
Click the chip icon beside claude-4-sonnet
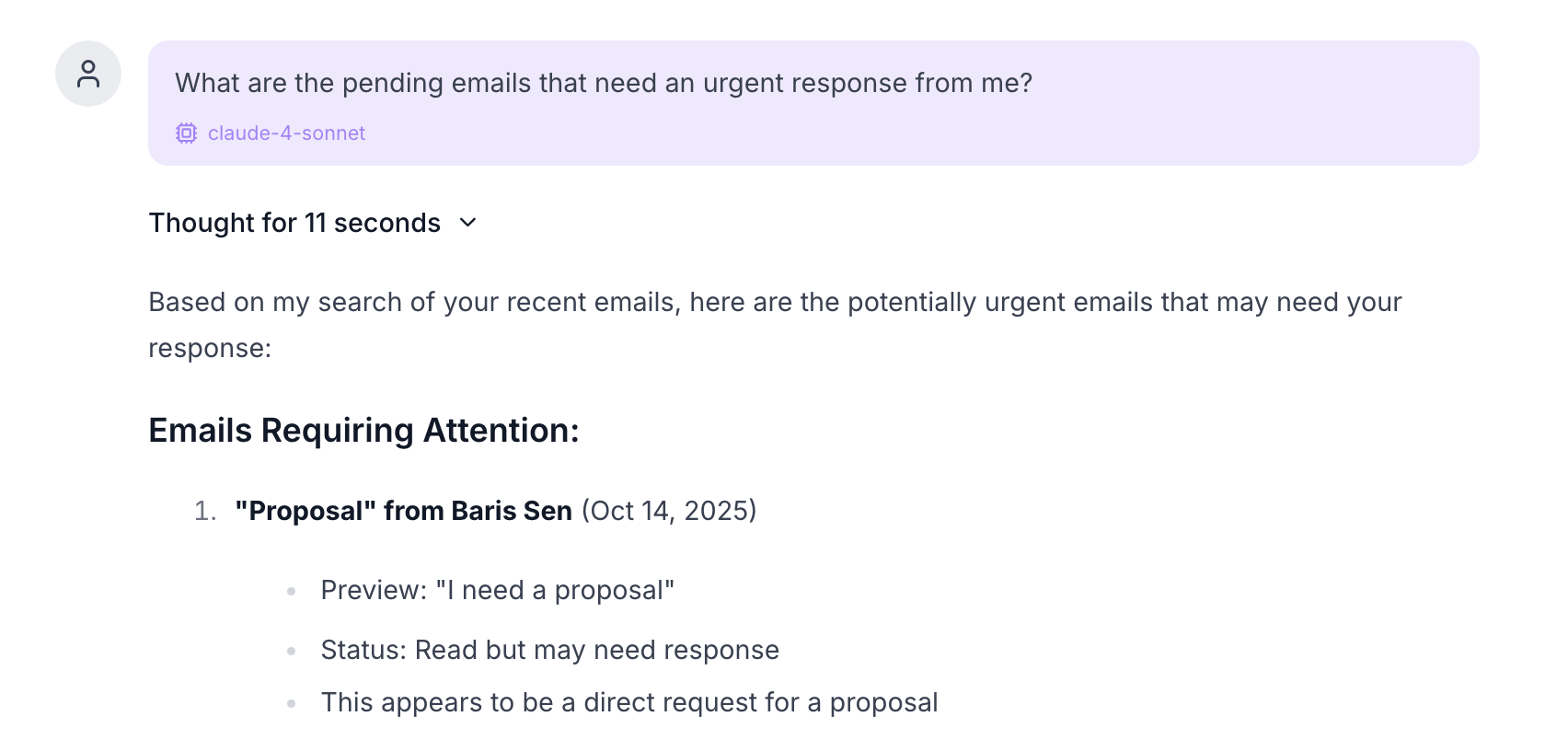point(186,133)
